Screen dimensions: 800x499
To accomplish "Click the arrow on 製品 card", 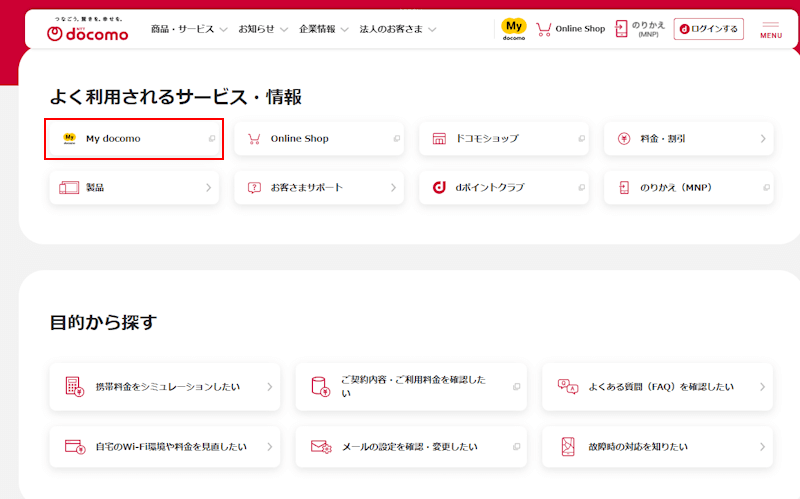I will (x=208, y=188).
